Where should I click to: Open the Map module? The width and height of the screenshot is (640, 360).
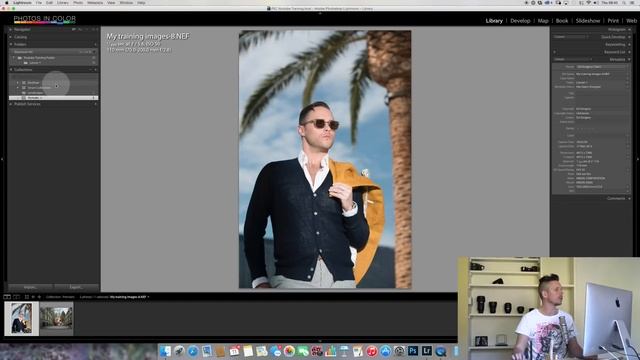[543, 21]
